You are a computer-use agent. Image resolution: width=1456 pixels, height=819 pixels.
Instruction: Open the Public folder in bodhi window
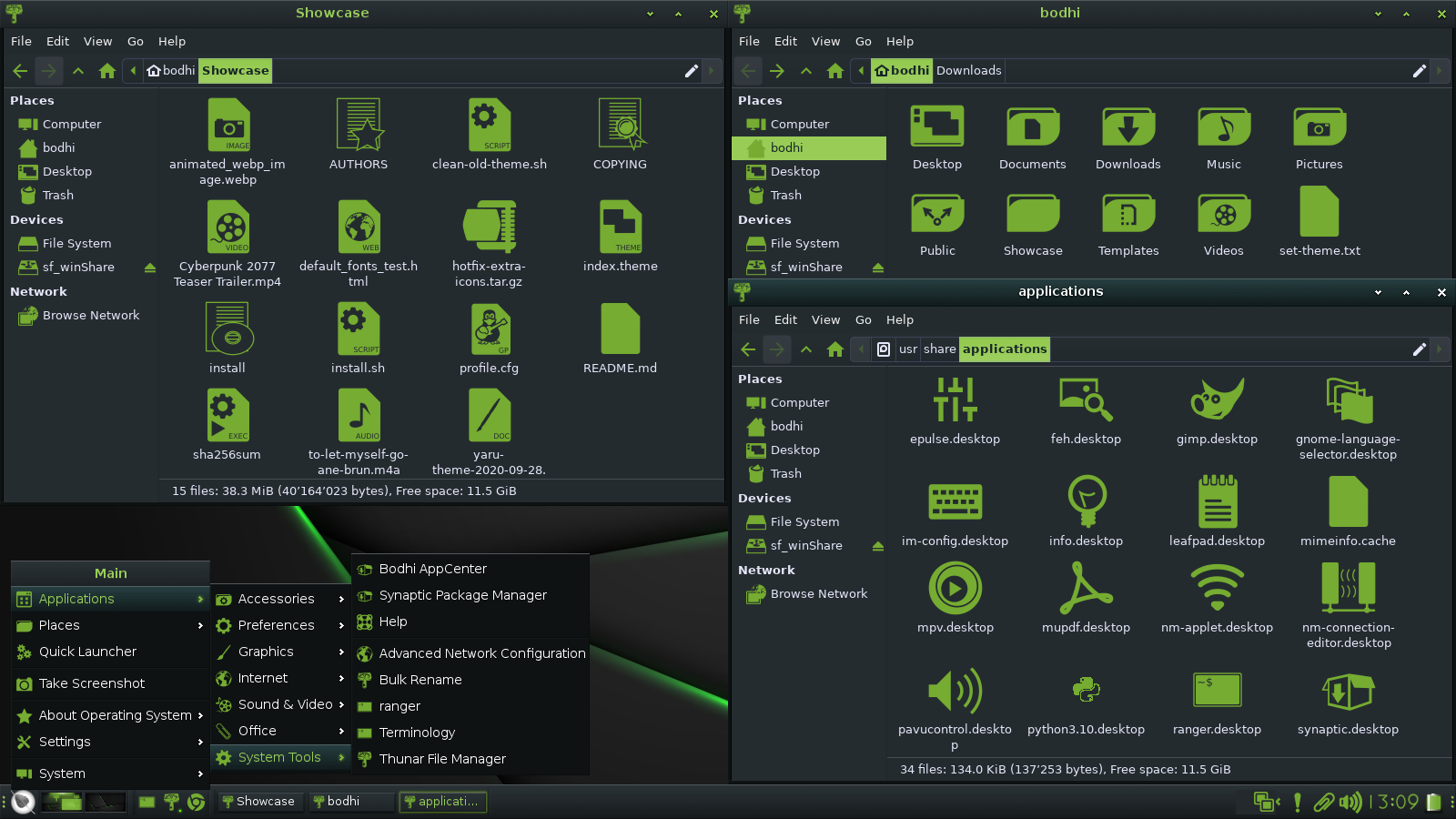pyautogui.click(x=937, y=213)
